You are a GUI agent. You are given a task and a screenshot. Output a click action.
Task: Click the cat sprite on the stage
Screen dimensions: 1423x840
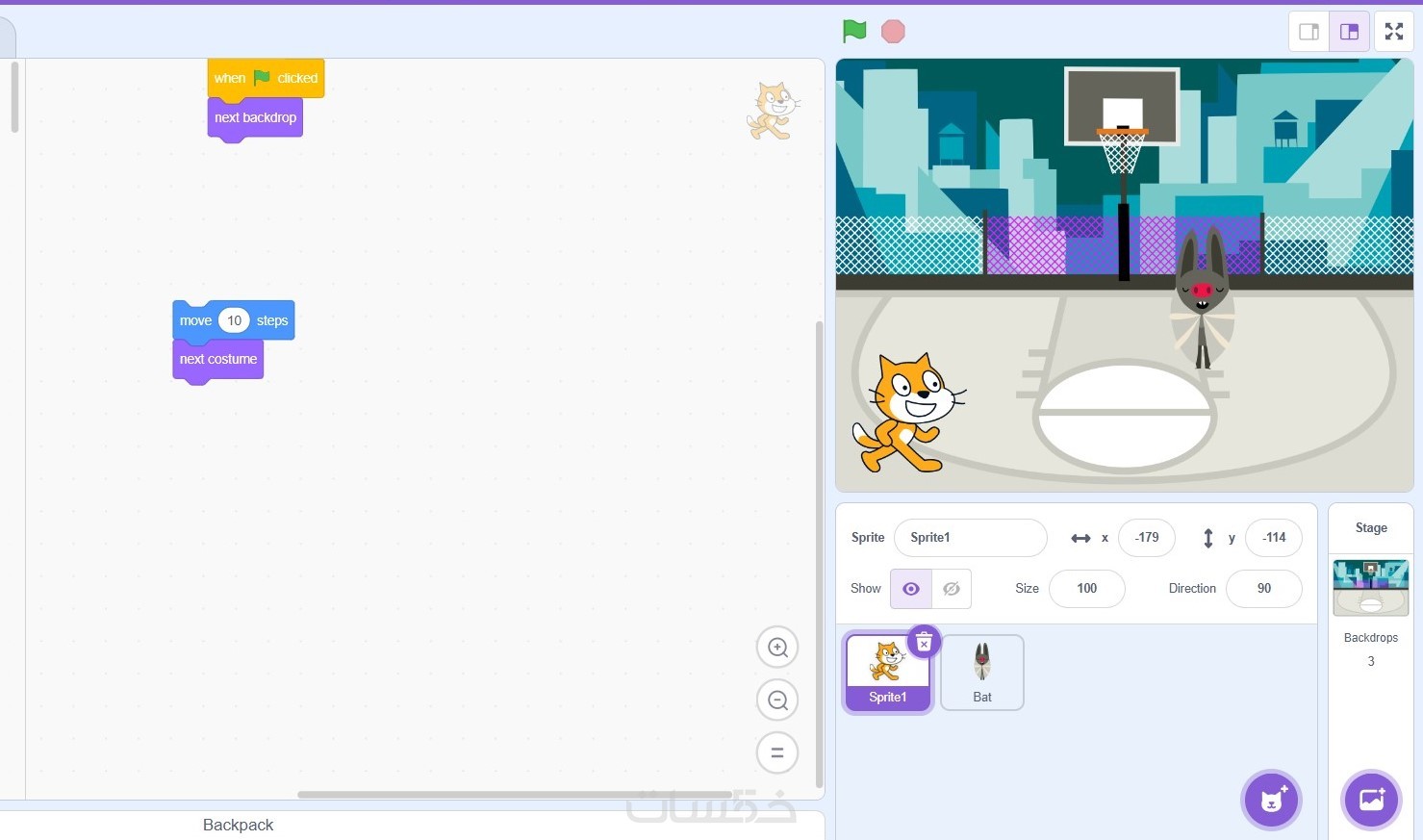(908, 414)
